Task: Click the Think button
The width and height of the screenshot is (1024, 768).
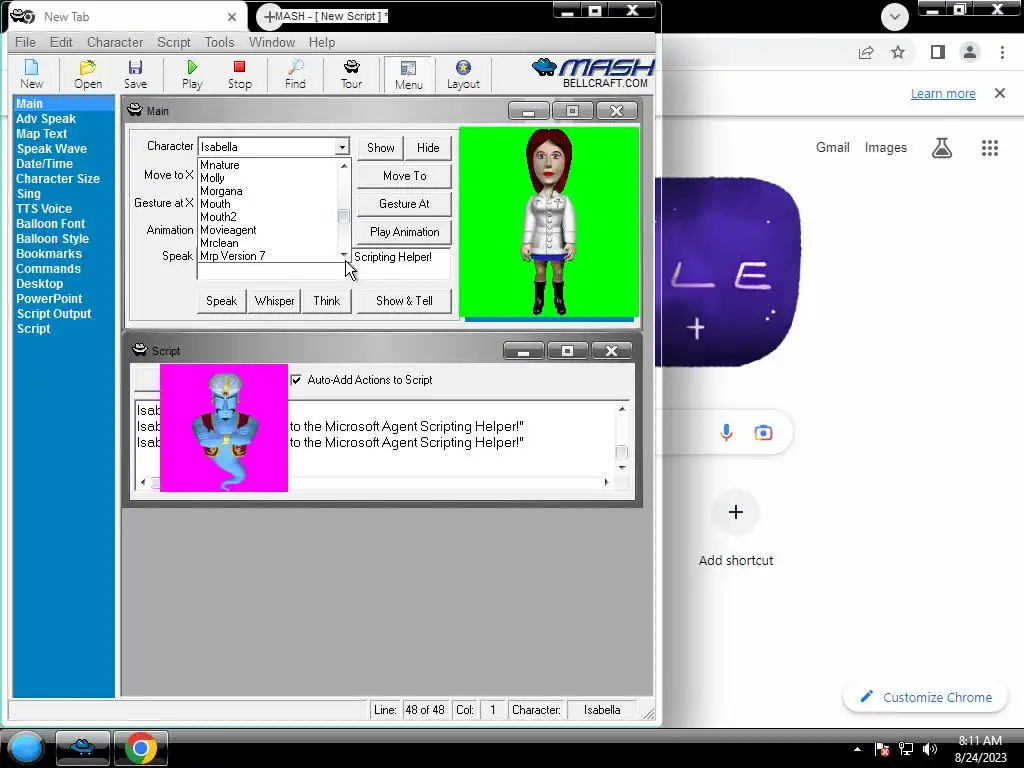Action: (x=327, y=301)
